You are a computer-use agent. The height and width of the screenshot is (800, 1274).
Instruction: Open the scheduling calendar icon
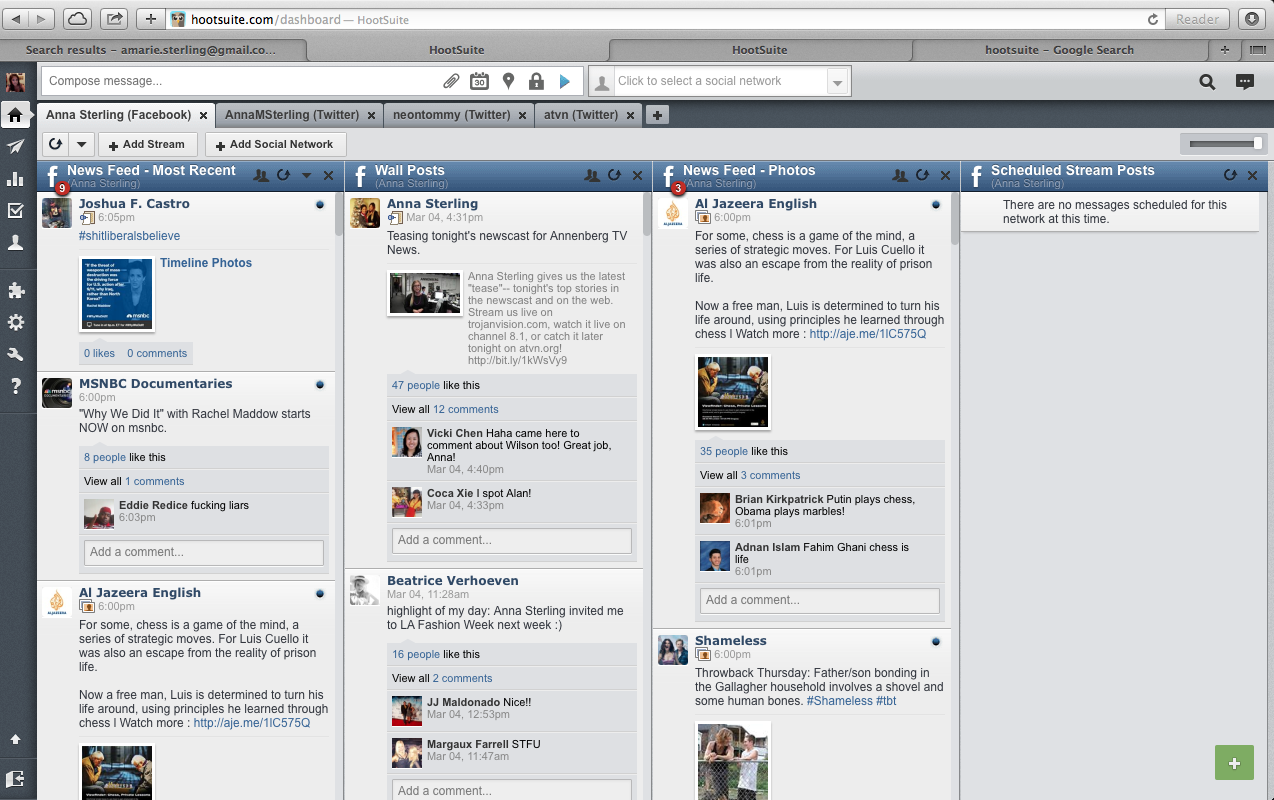click(480, 82)
